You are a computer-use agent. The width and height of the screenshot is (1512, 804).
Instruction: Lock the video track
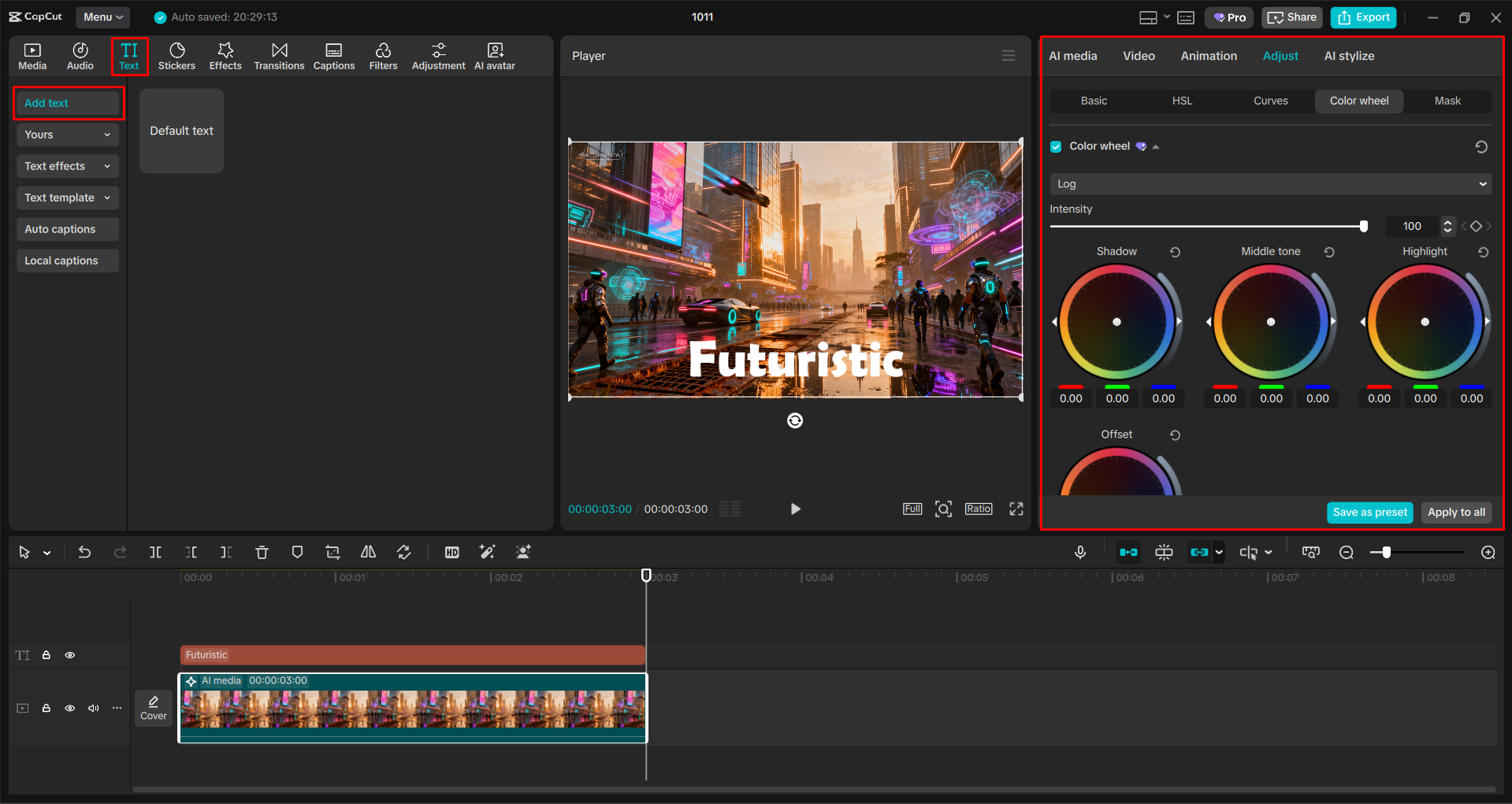46,708
